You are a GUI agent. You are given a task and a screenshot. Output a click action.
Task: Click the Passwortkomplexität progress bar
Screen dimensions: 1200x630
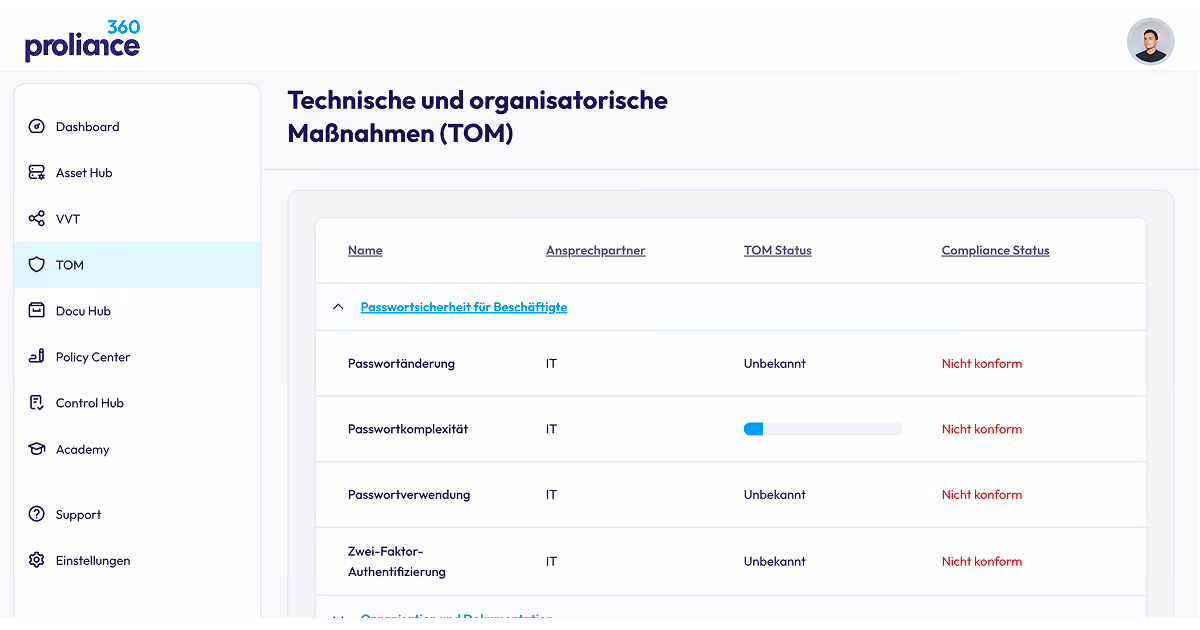click(823, 429)
